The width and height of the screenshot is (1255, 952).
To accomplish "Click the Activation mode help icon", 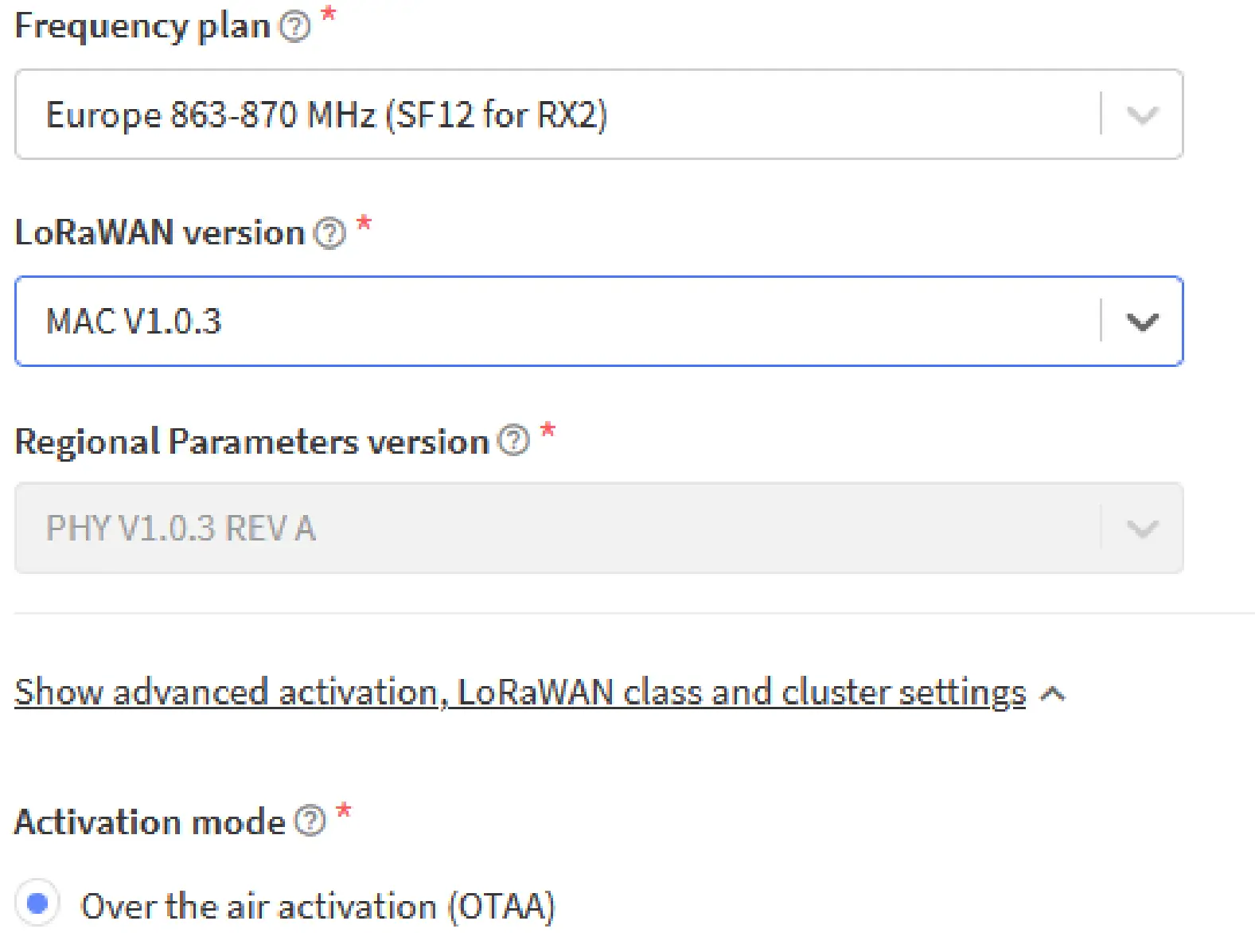I will (x=310, y=821).
